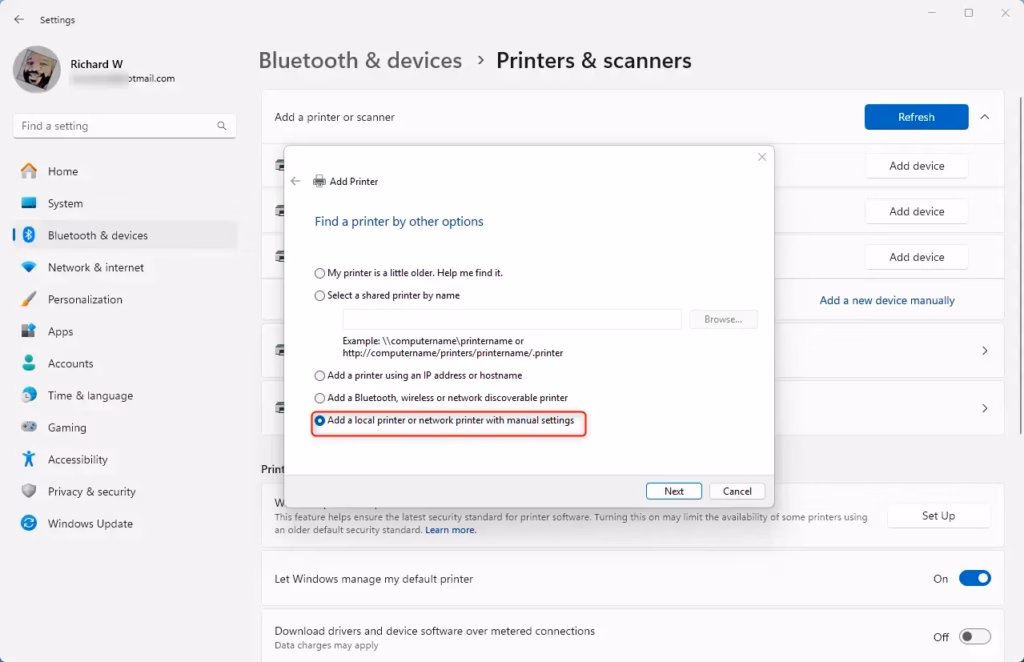Image resolution: width=1024 pixels, height=662 pixels.
Task: Enable download drivers over metered connections
Action: pos(974,637)
